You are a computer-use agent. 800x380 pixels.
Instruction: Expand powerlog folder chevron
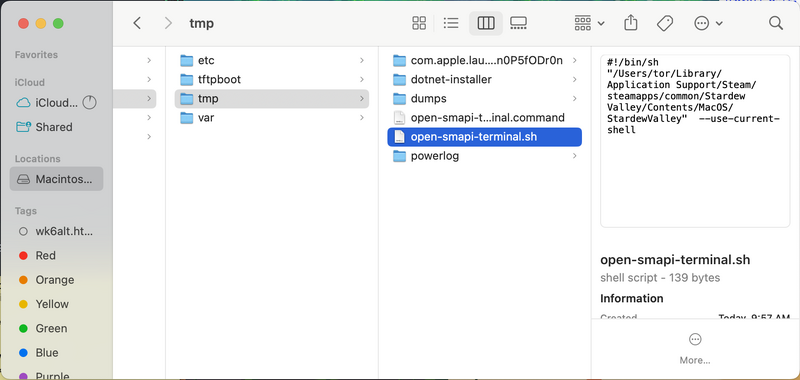pyautogui.click(x=574, y=156)
